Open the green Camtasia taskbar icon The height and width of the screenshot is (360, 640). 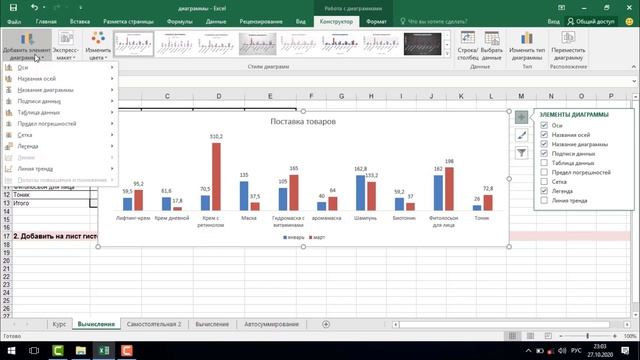tap(58, 351)
